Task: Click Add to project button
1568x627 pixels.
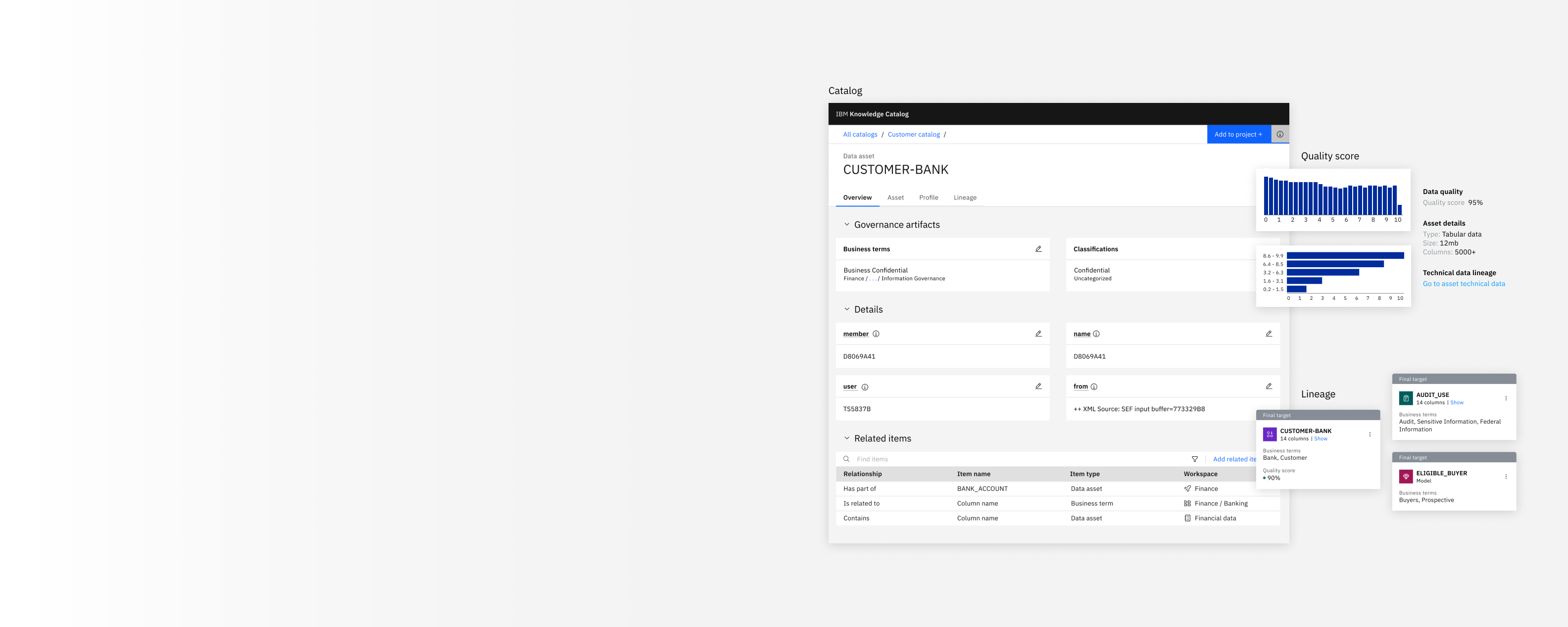Action: pyautogui.click(x=1237, y=134)
